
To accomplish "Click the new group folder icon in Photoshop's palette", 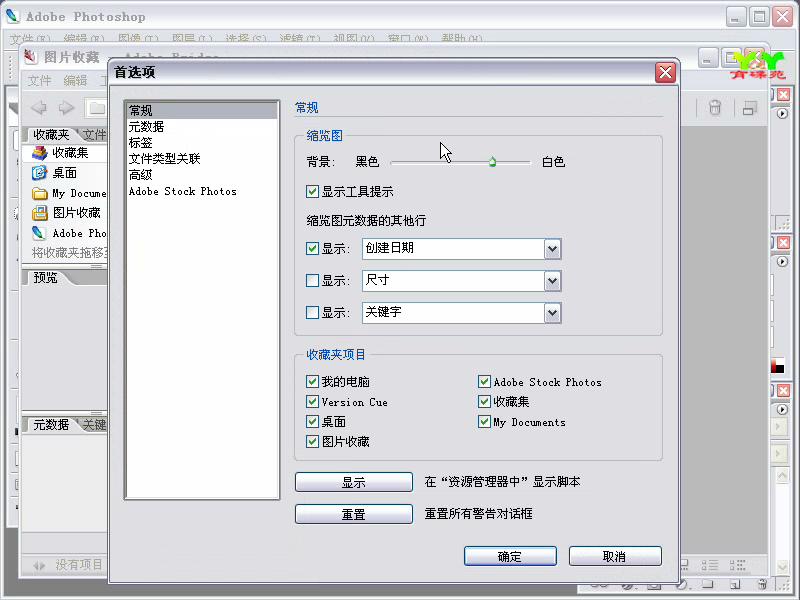I will [707, 585].
